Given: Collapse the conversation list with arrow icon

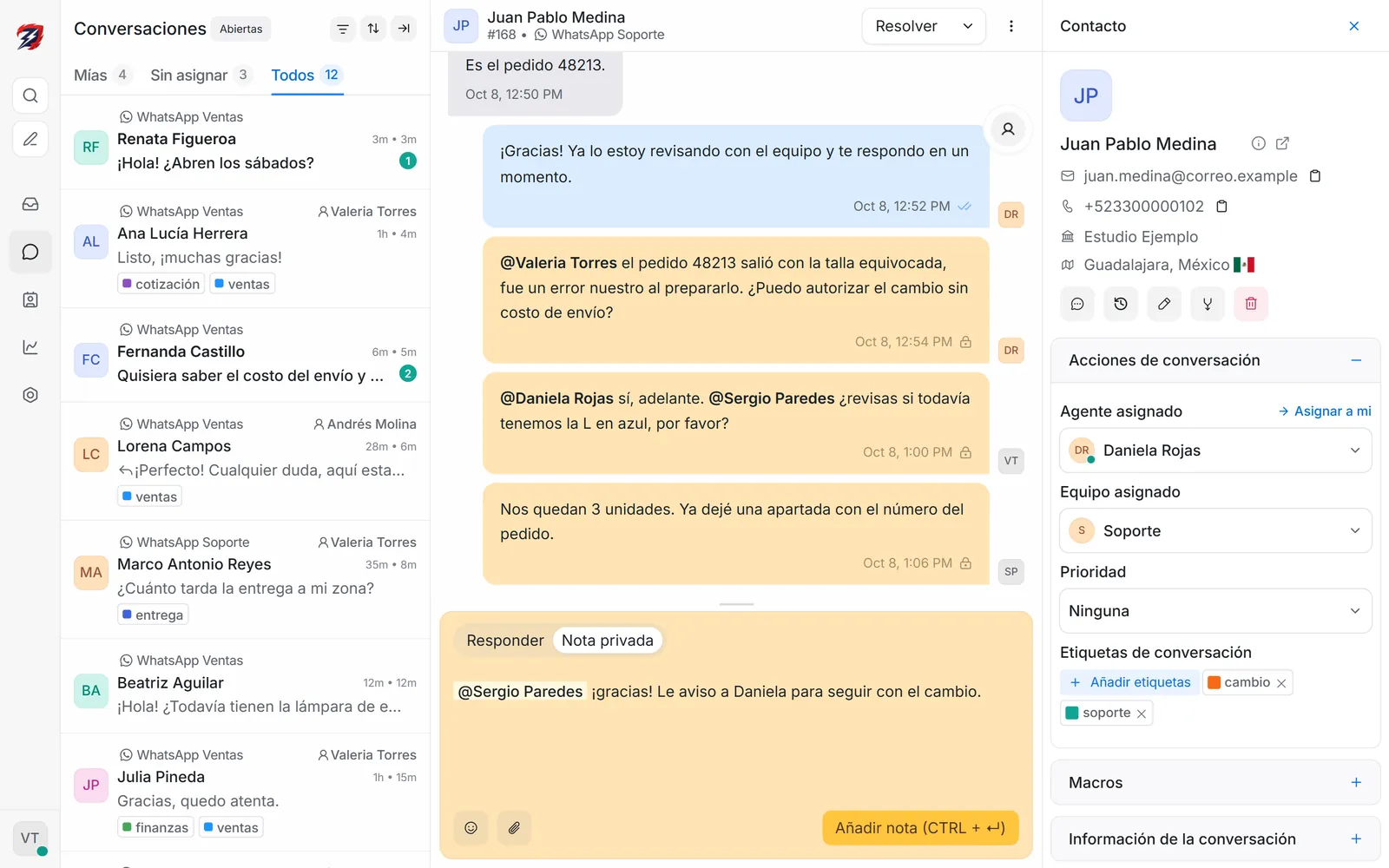Looking at the screenshot, I should (404, 29).
